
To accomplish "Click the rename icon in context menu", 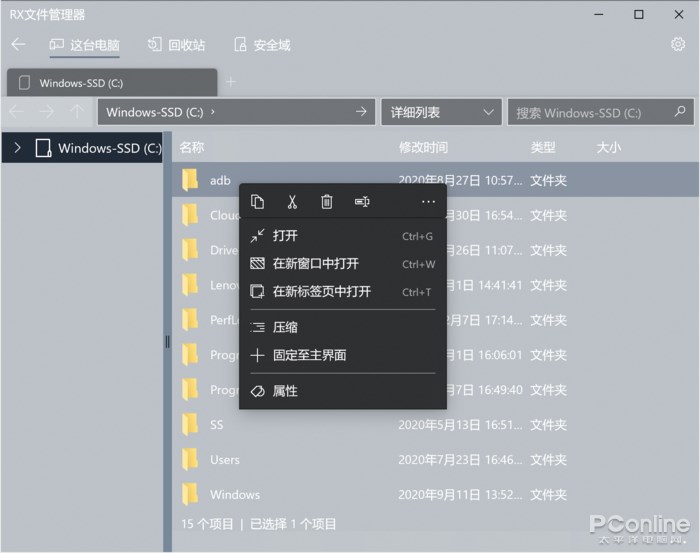I will pos(362,202).
